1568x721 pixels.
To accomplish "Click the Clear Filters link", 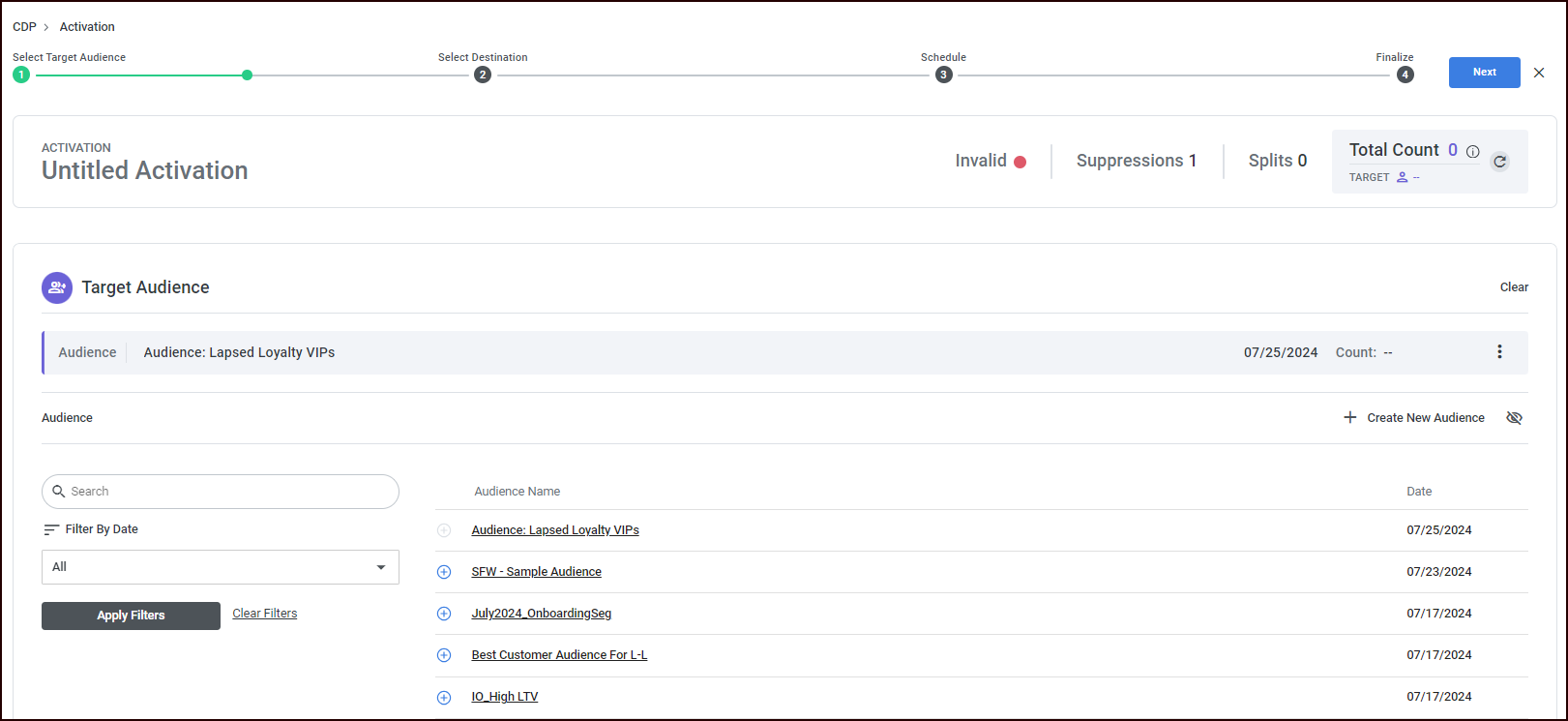I will coord(265,614).
